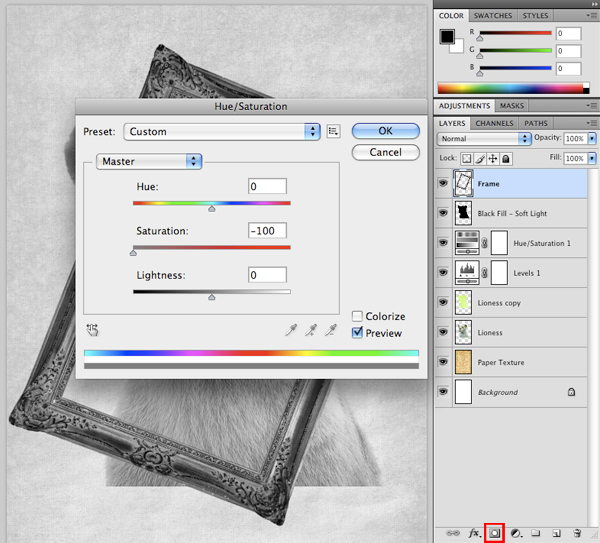Lock image pixels brush icon
Viewport: 600px width, 543px height.
click(480, 158)
